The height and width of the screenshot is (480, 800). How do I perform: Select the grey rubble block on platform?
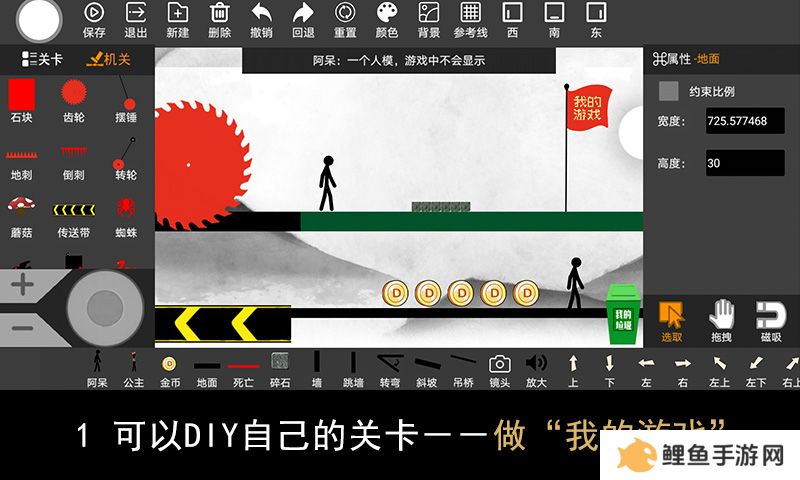point(441,207)
